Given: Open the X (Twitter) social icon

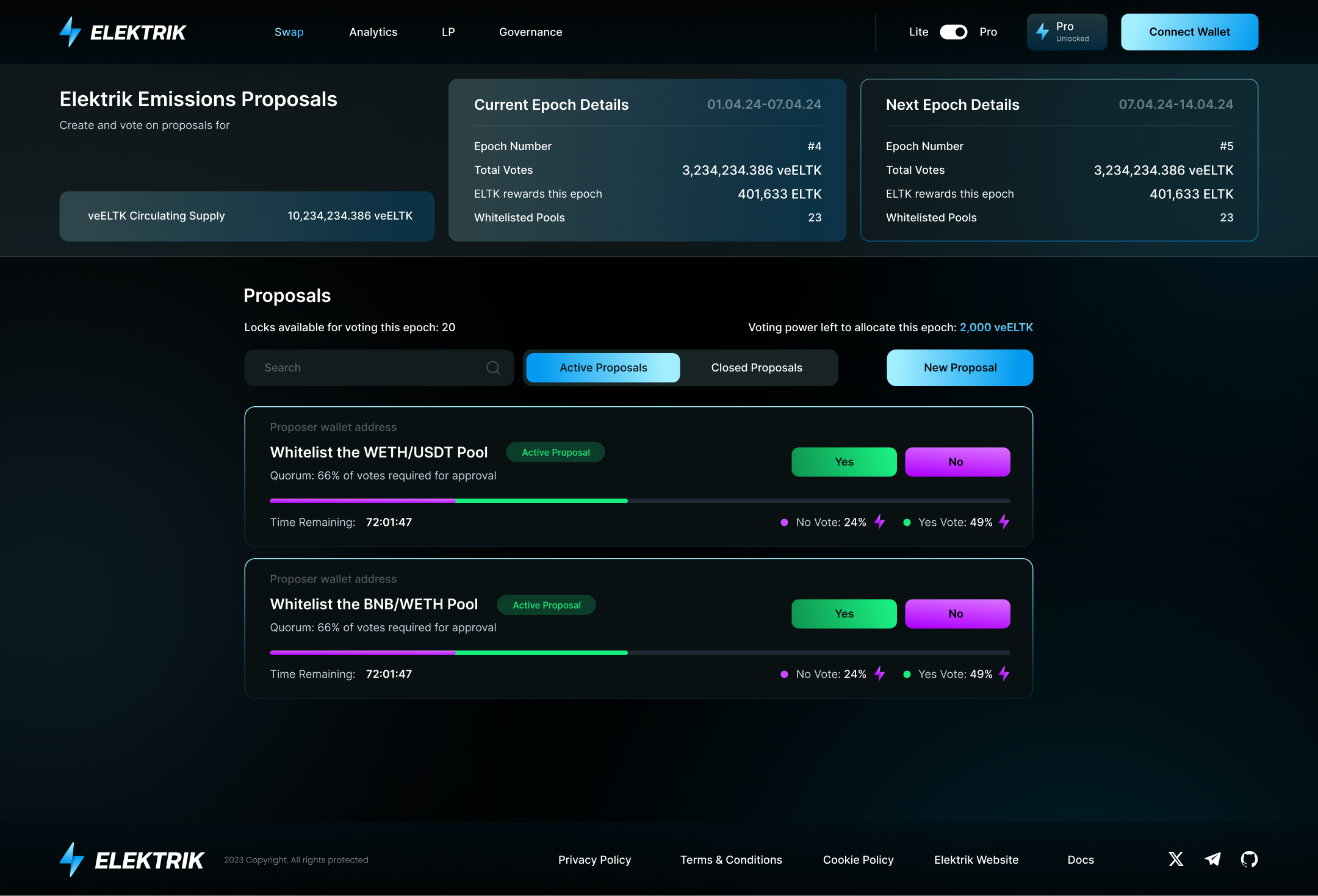Looking at the screenshot, I should click(x=1176, y=859).
